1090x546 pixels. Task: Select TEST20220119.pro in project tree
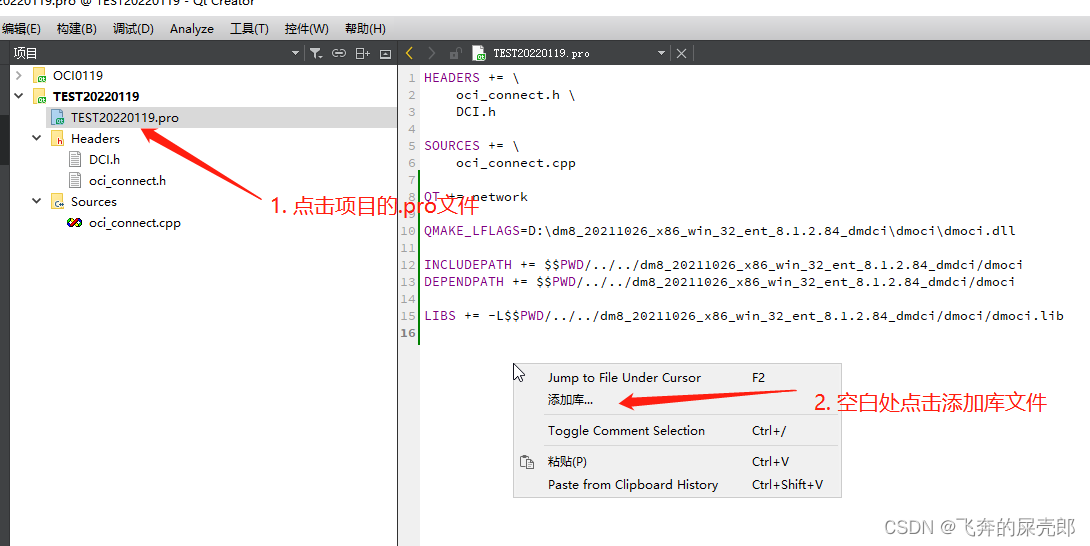[x=124, y=118]
